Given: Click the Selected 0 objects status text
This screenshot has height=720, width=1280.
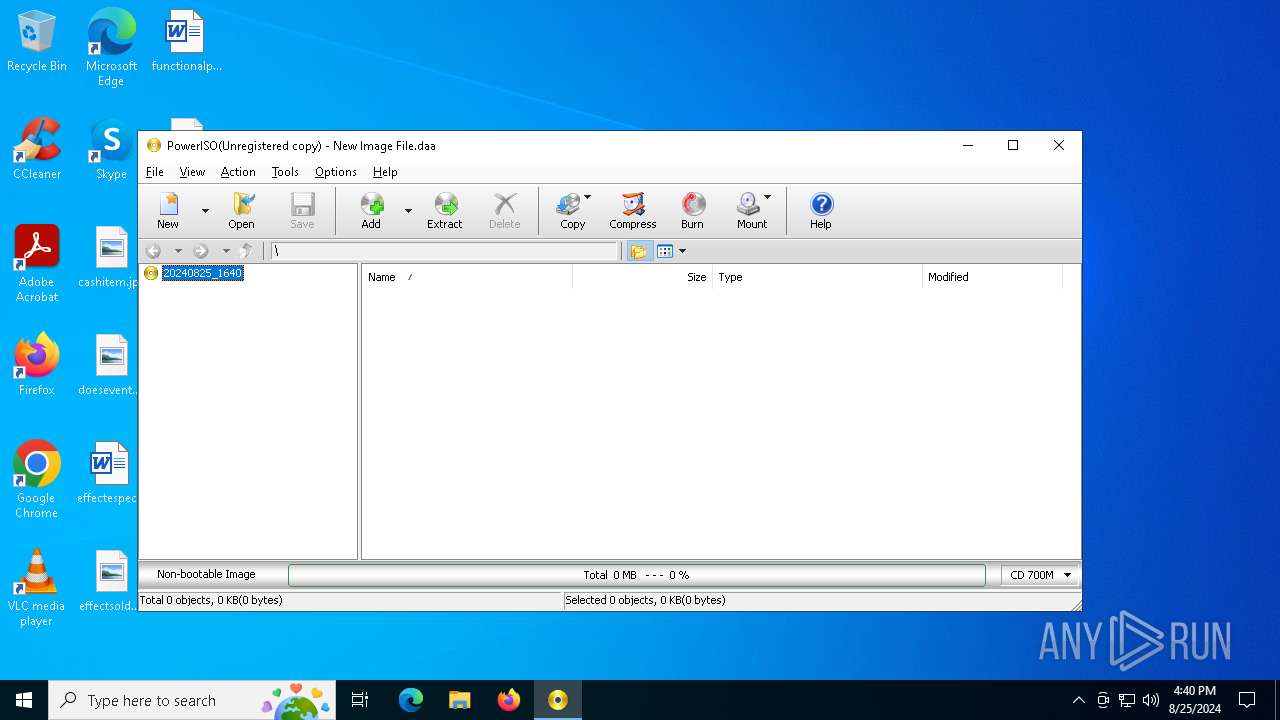Looking at the screenshot, I should pyautogui.click(x=645, y=600).
